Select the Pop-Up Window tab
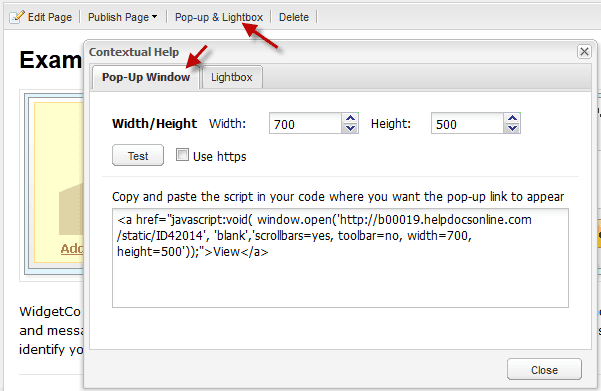 click(x=146, y=77)
